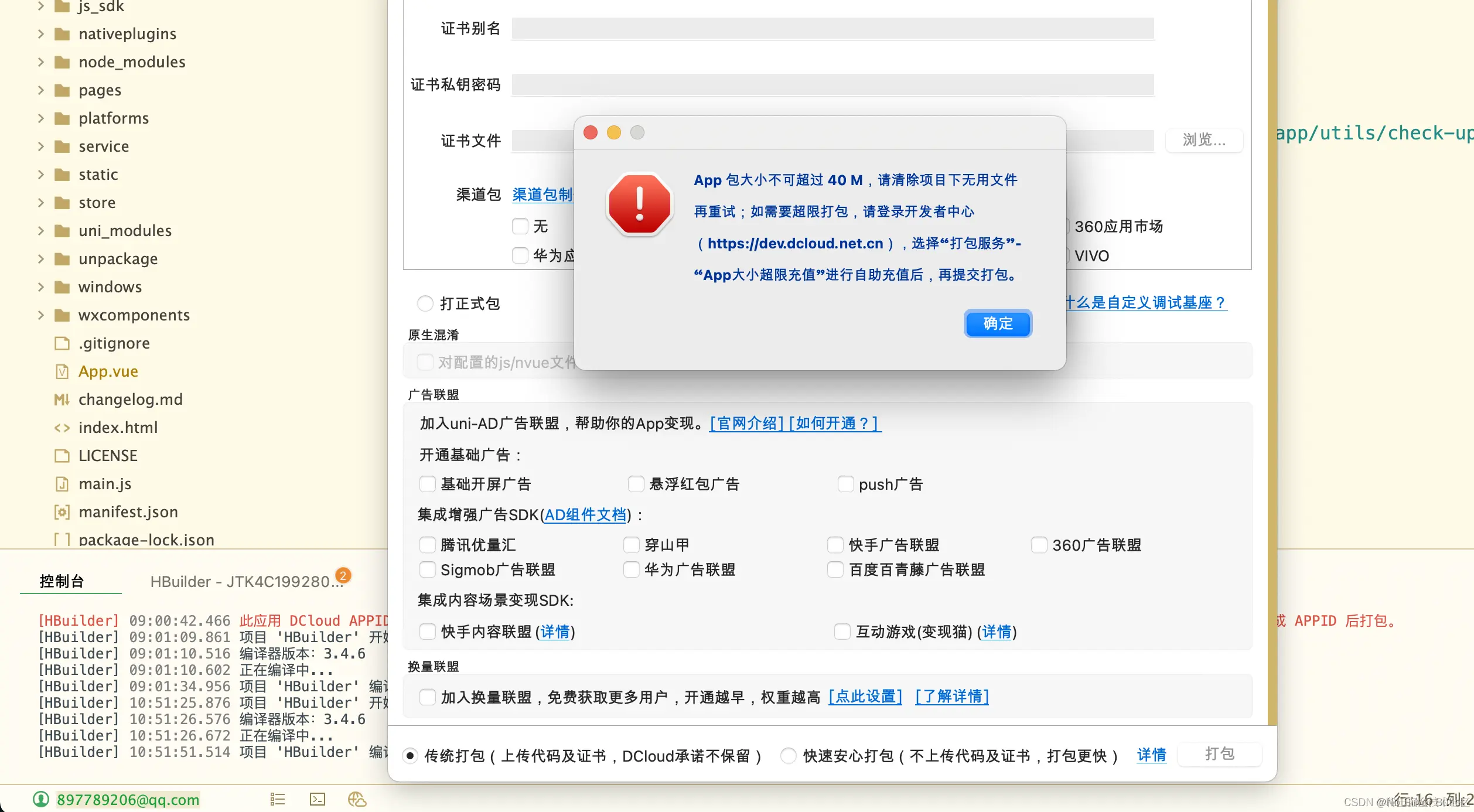Screen dimensions: 1474x812
Task: Expand the uni_modules folder
Action: pos(41,230)
